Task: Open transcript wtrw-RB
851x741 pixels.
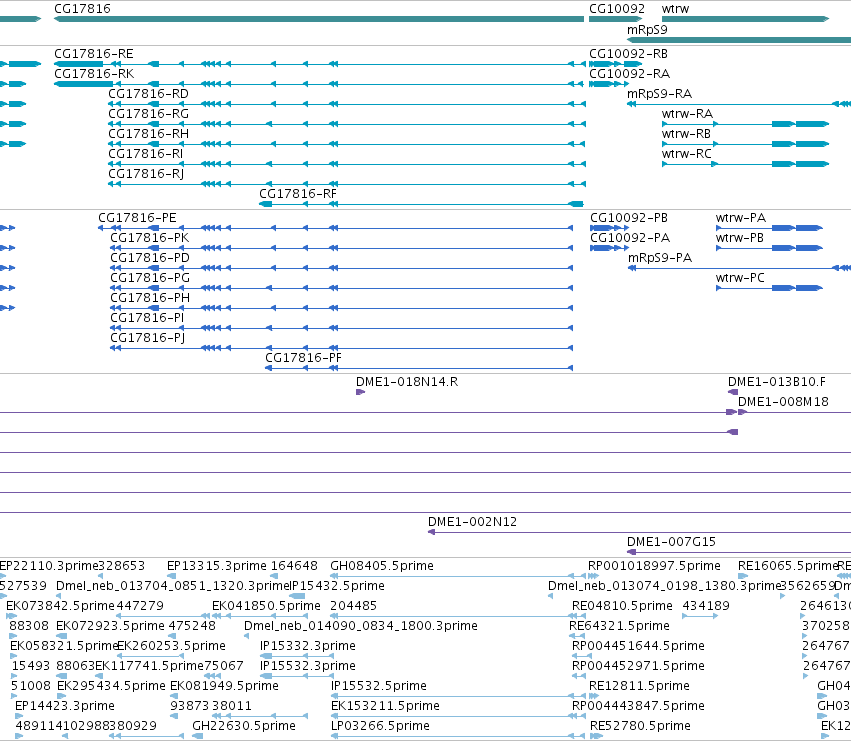Action: [x=687, y=134]
